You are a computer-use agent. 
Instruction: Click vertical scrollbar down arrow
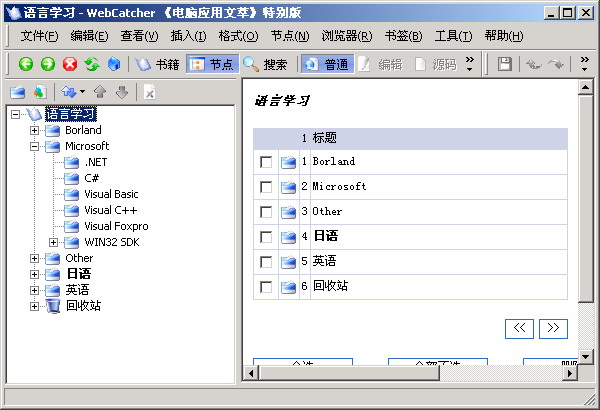pyautogui.click(x=585, y=357)
